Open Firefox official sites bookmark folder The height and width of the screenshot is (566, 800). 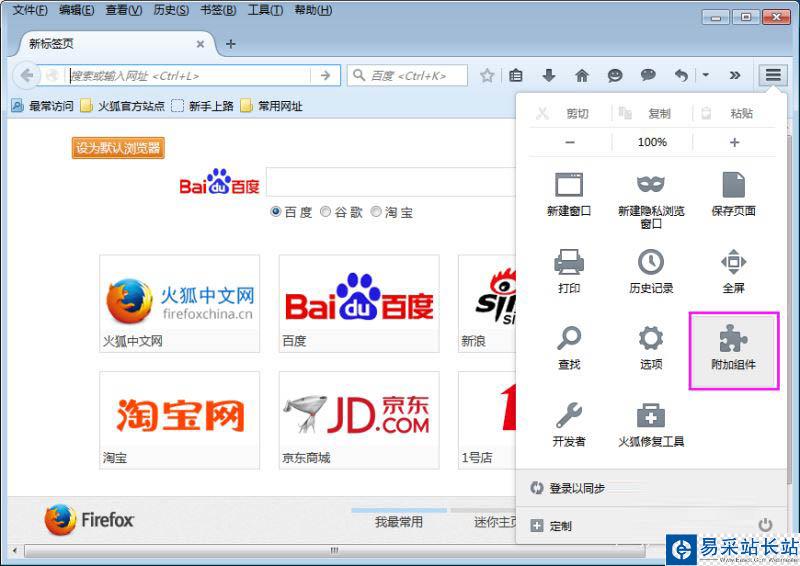coord(123,106)
